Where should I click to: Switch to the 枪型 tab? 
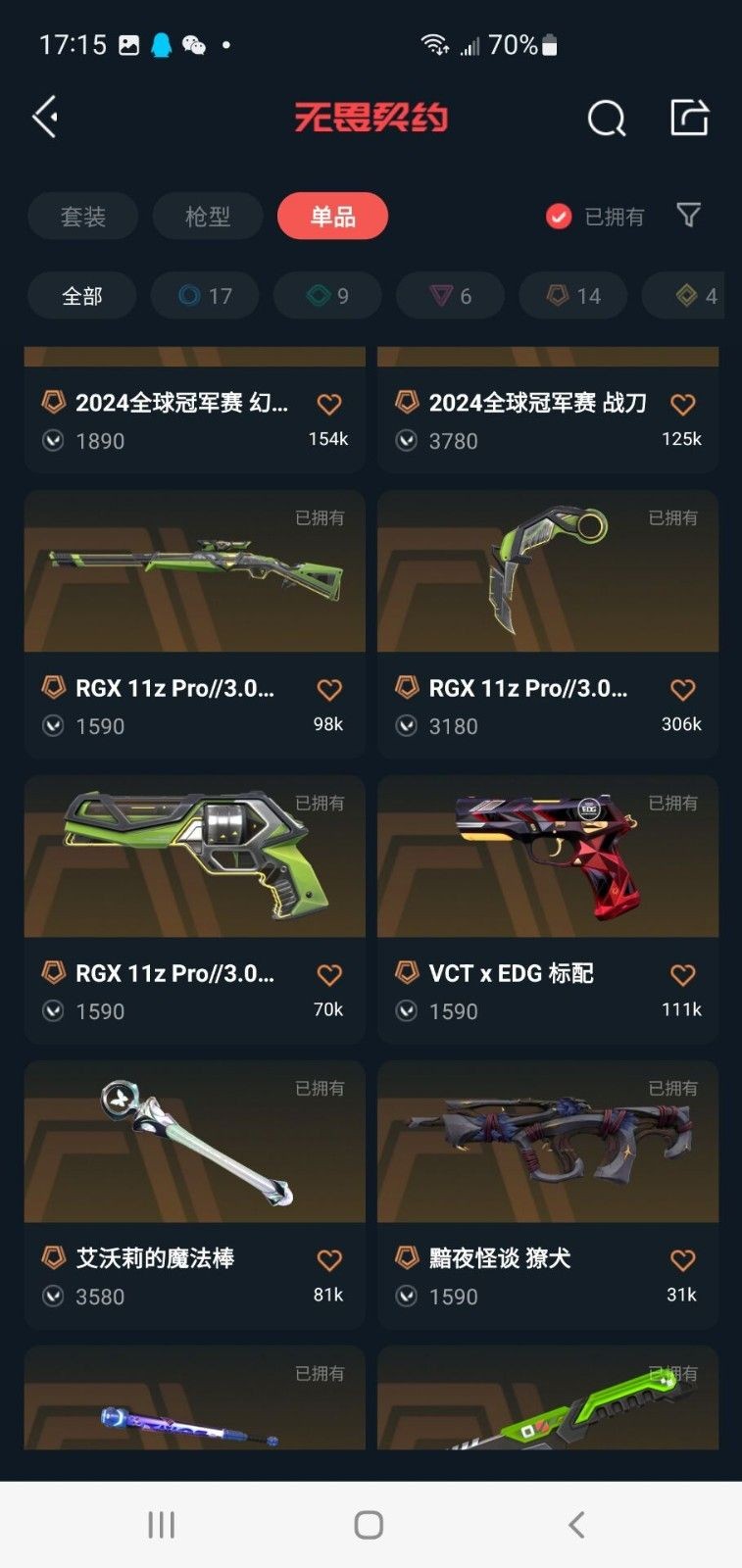tap(208, 217)
